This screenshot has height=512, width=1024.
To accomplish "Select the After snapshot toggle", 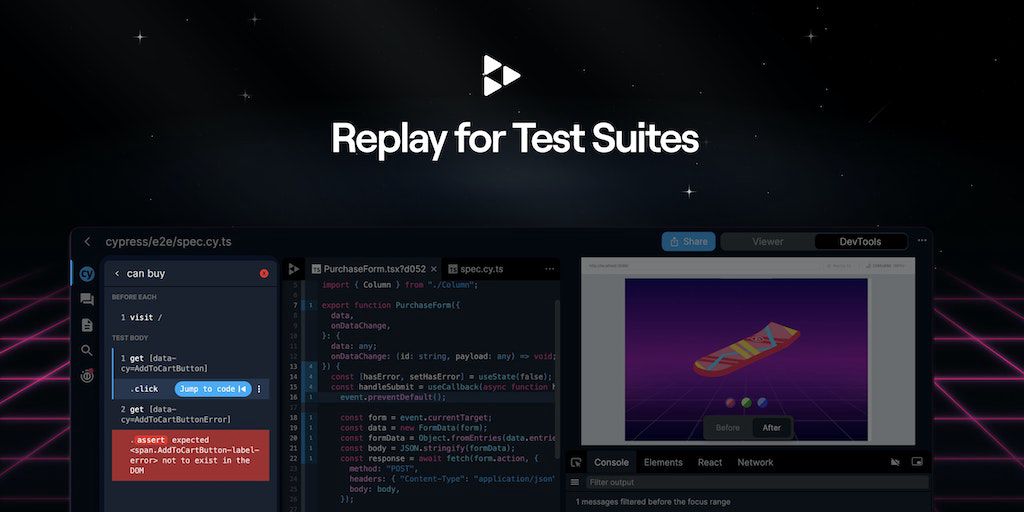I will coord(771,428).
